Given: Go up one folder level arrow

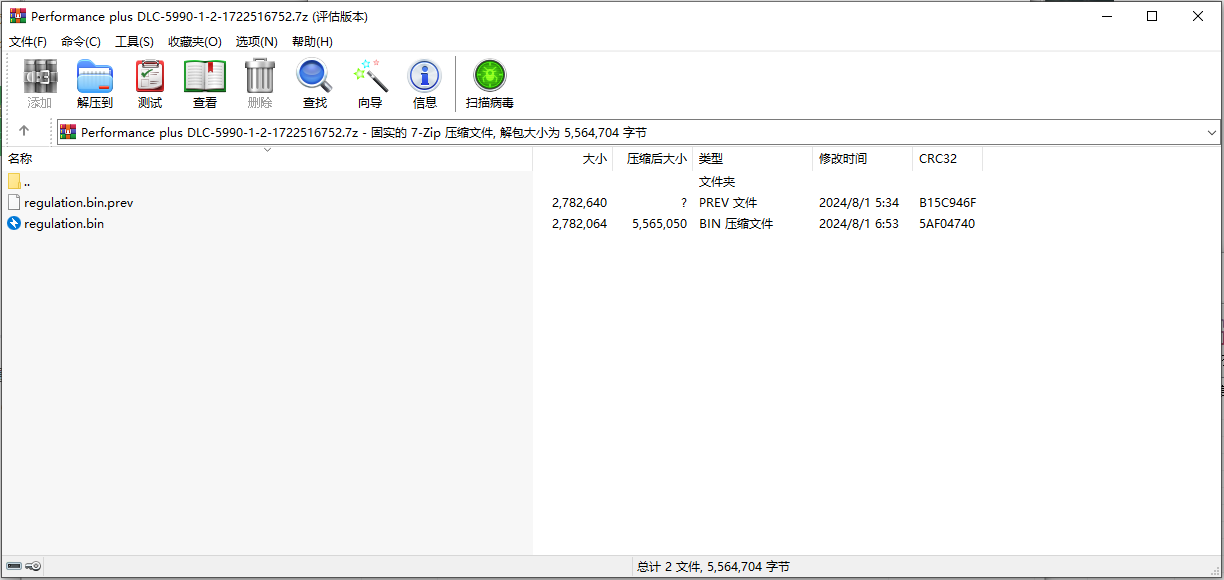Looking at the screenshot, I should pyautogui.click(x=24, y=131).
